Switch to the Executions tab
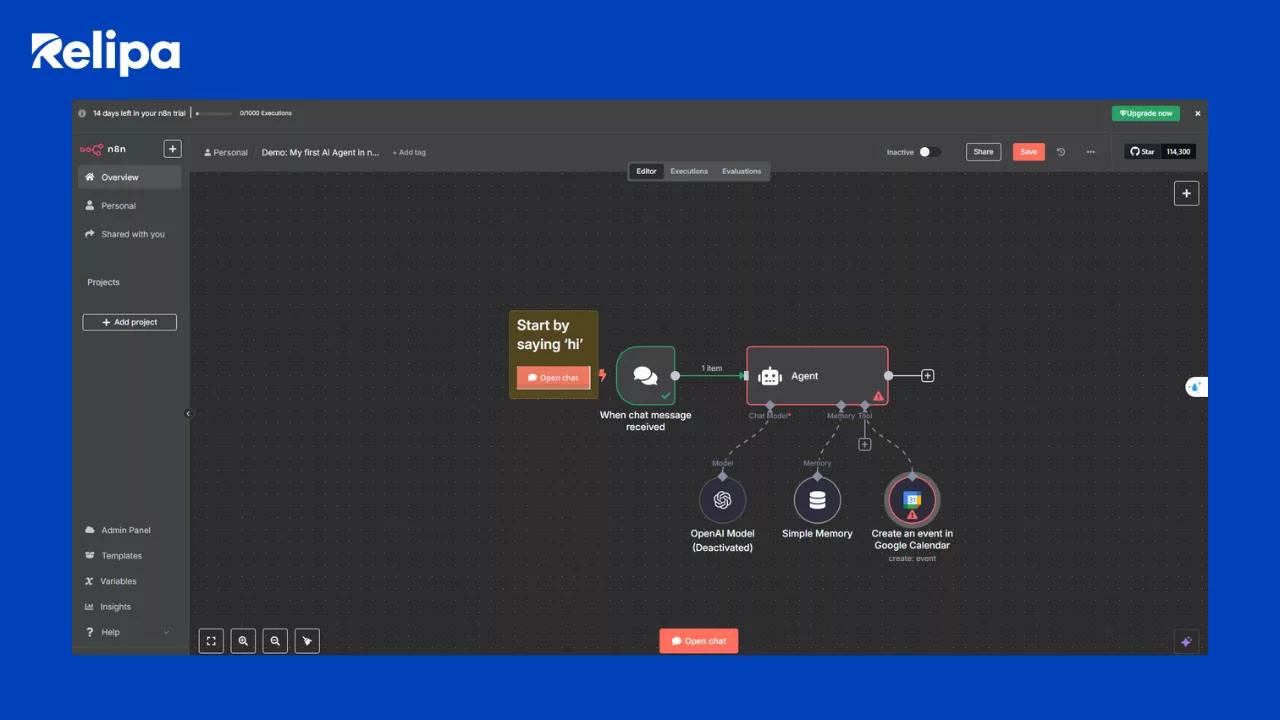Screen dimensions: 1280x720 (x=689, y=171)
